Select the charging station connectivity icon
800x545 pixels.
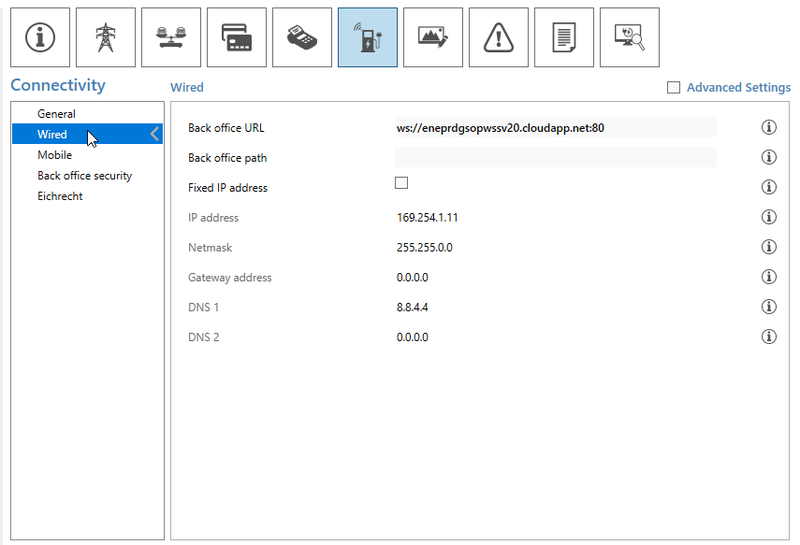tap(367, 37)
